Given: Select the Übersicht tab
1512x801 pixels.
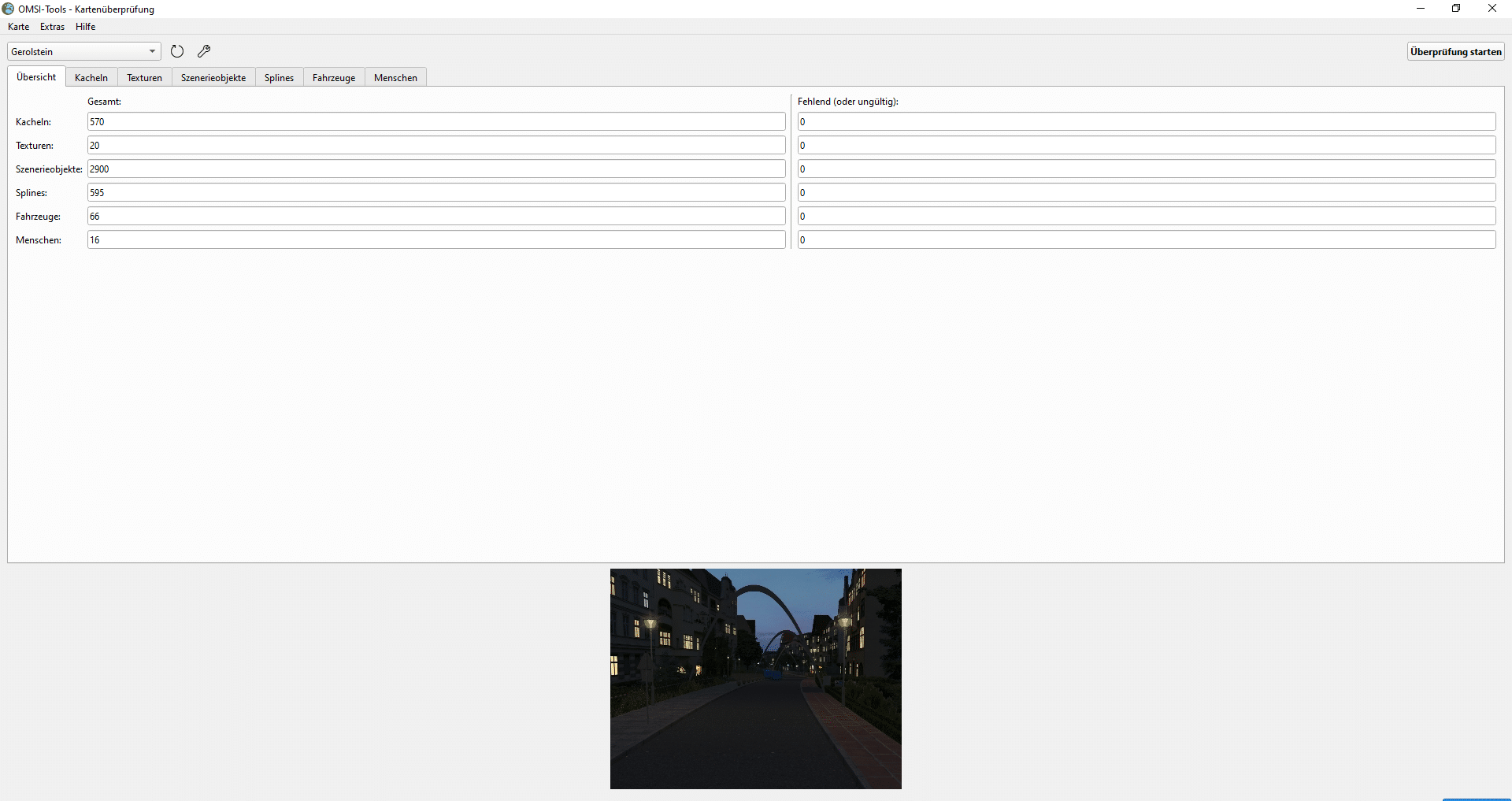Looking at the screenshot, I should click(x=36, y=77).
